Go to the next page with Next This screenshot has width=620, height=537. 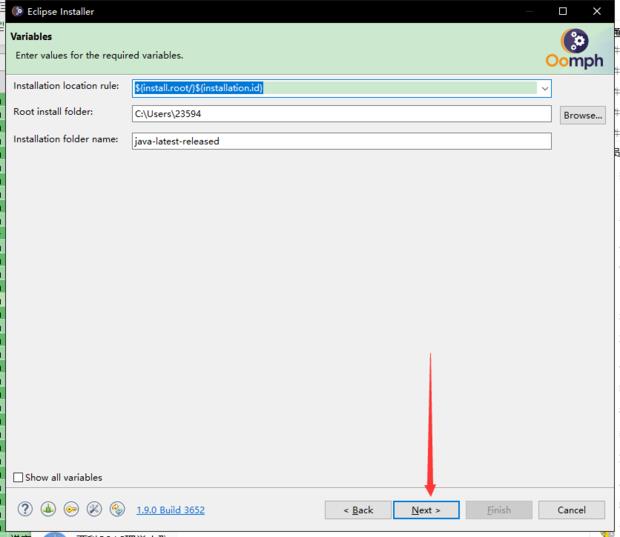click(x=425, y=510)
